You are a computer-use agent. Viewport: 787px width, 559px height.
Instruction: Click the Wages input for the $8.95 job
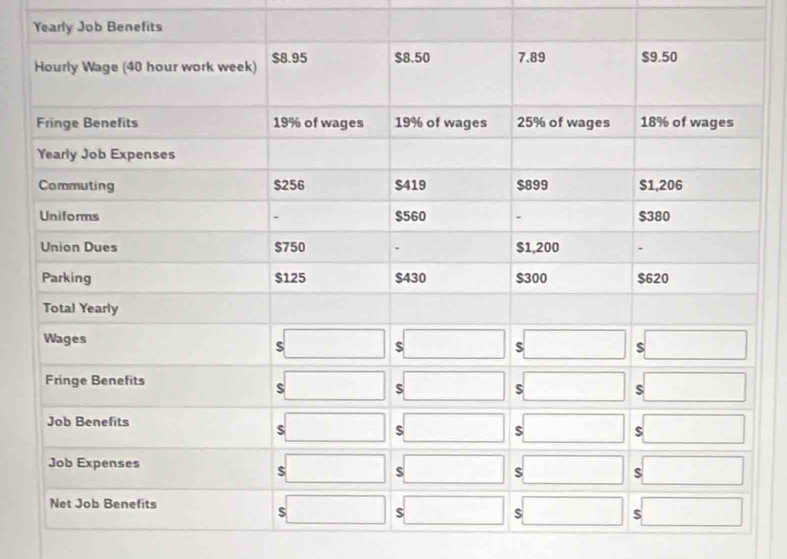(x=336, y=345)
